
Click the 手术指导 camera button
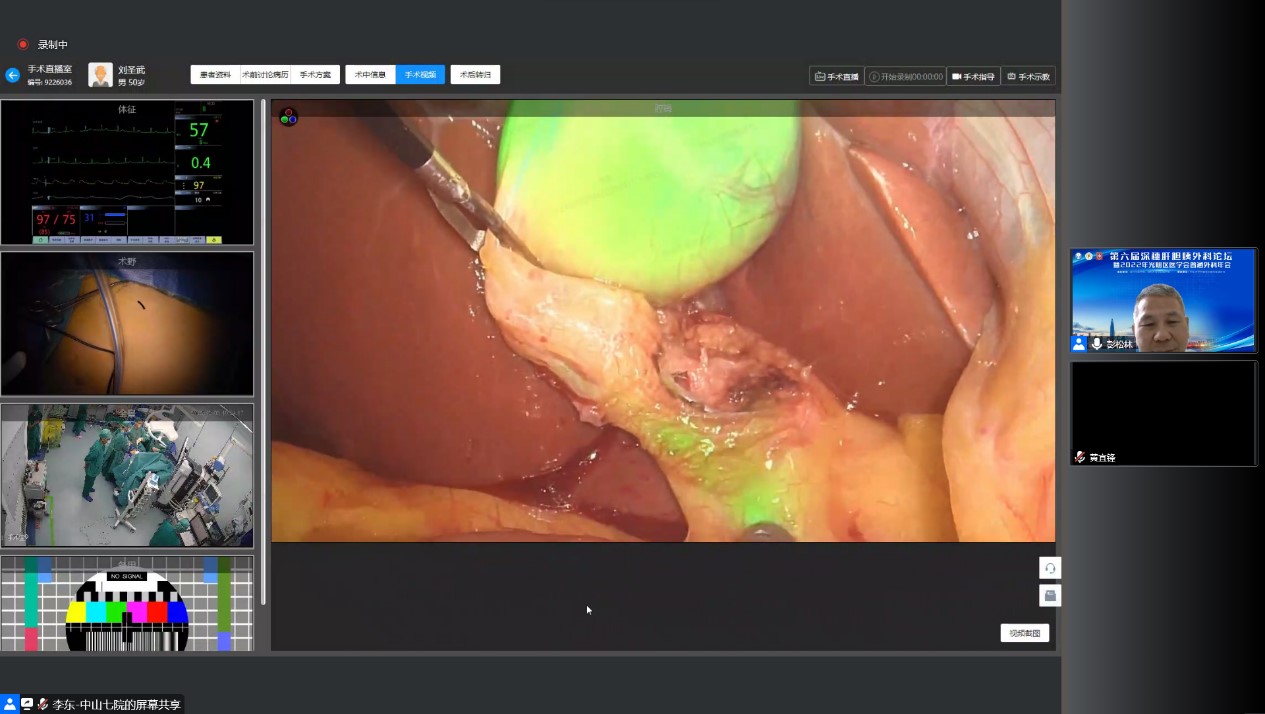coord(973,76)
